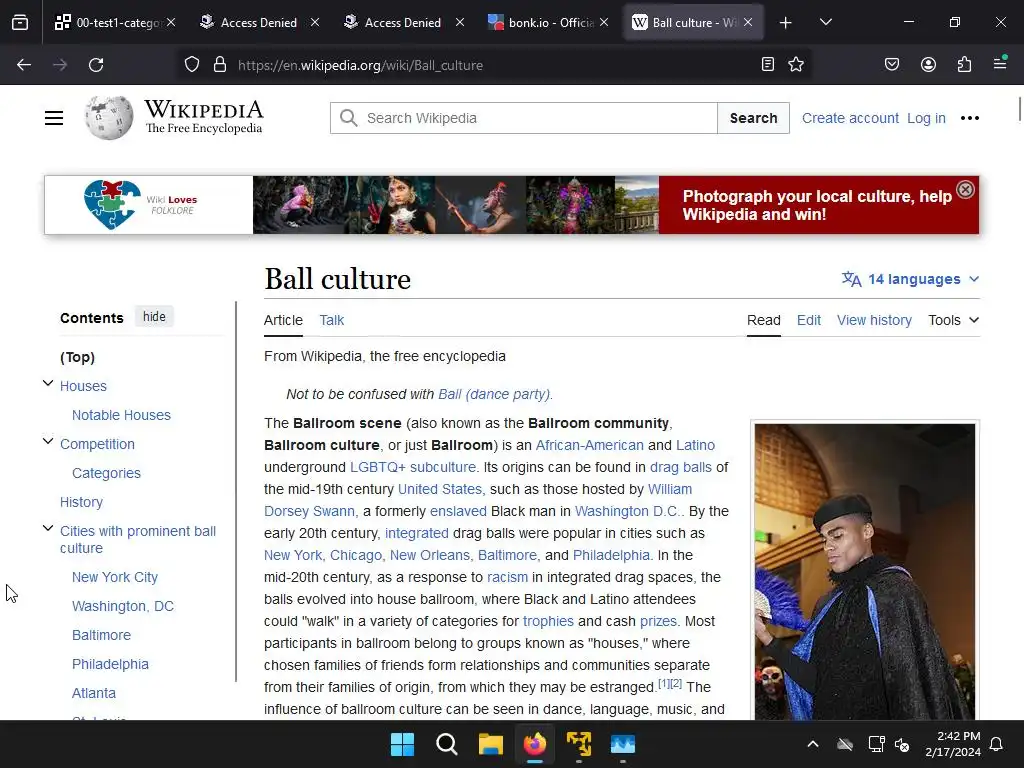Jump to (Top) in contents
Image resolution: width=1024 pixels, height=768 pixels.
coord(78,357)
